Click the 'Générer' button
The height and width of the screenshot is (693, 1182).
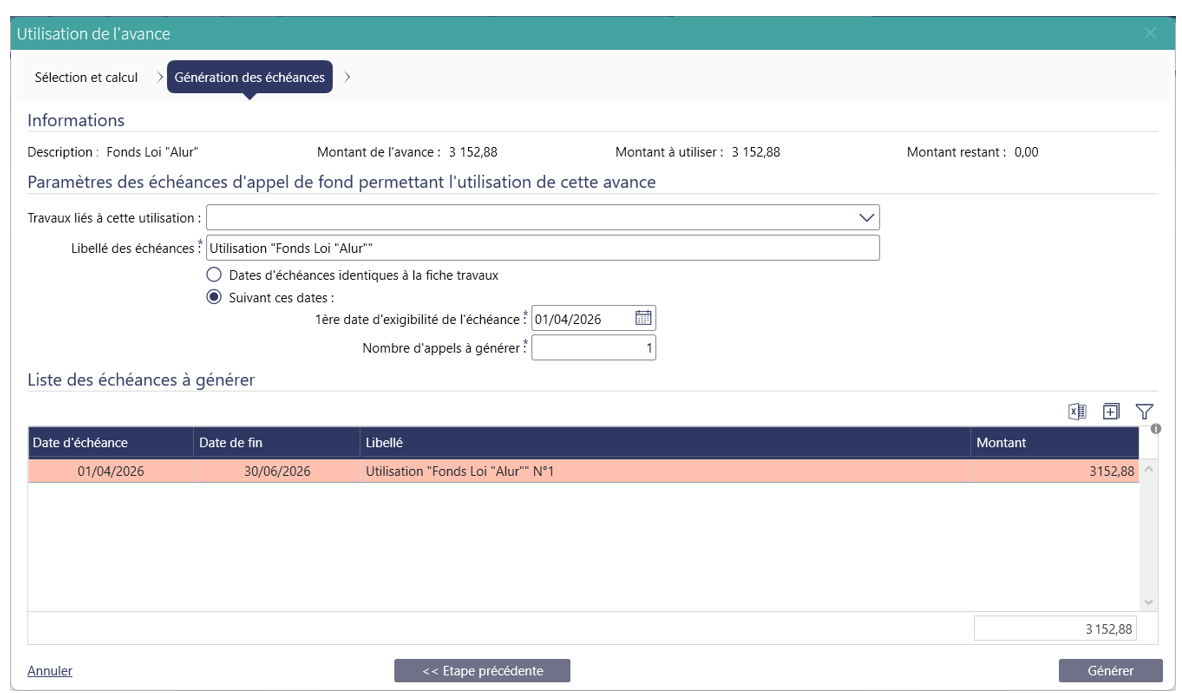(x=1110, y=671)
